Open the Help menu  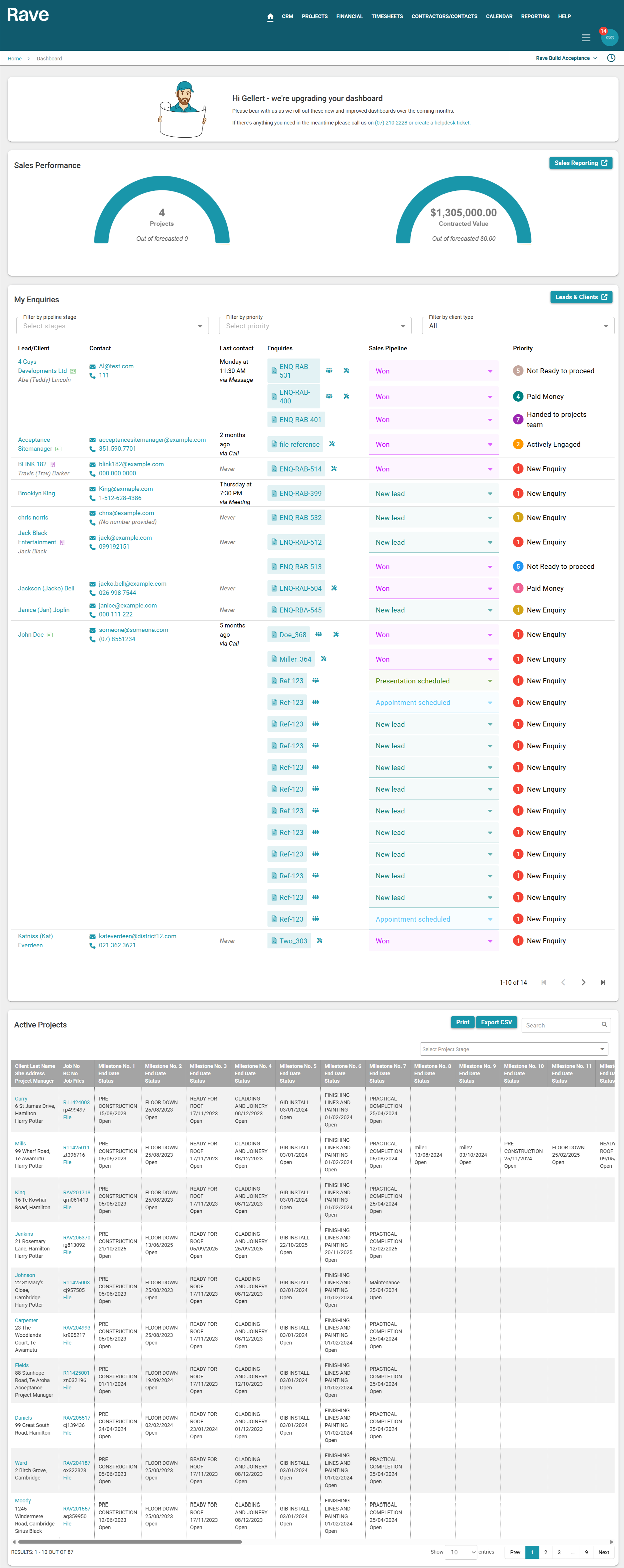(x=564, y=17)
